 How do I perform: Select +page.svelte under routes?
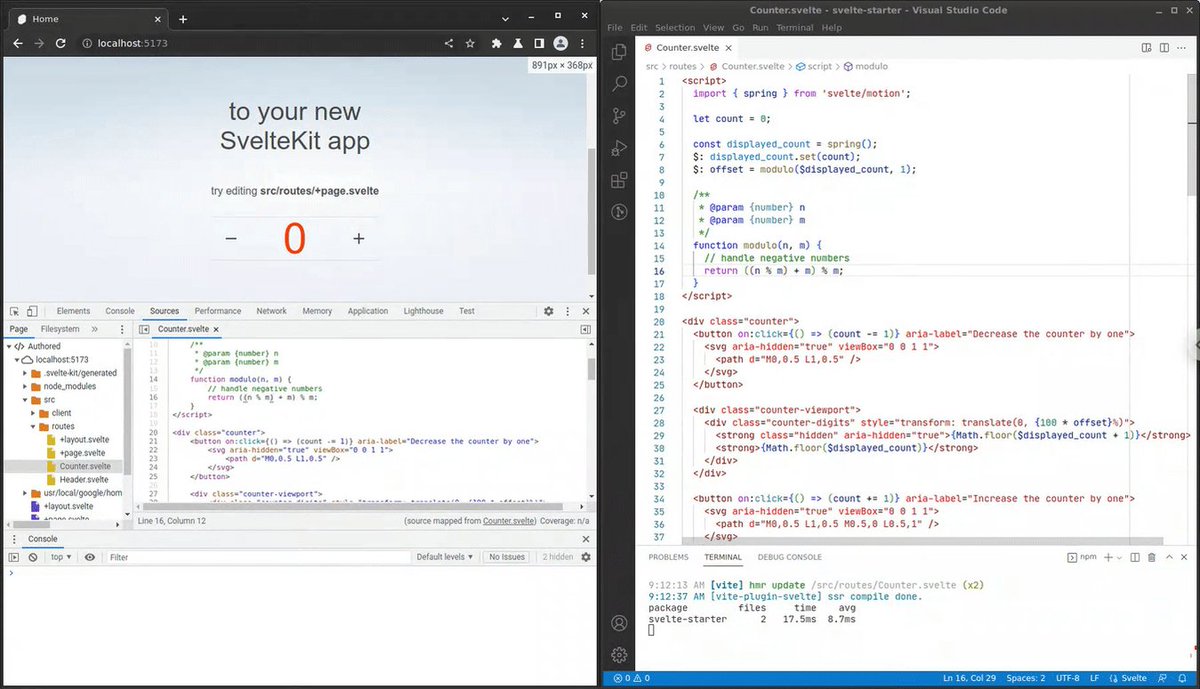coord(82,453)
